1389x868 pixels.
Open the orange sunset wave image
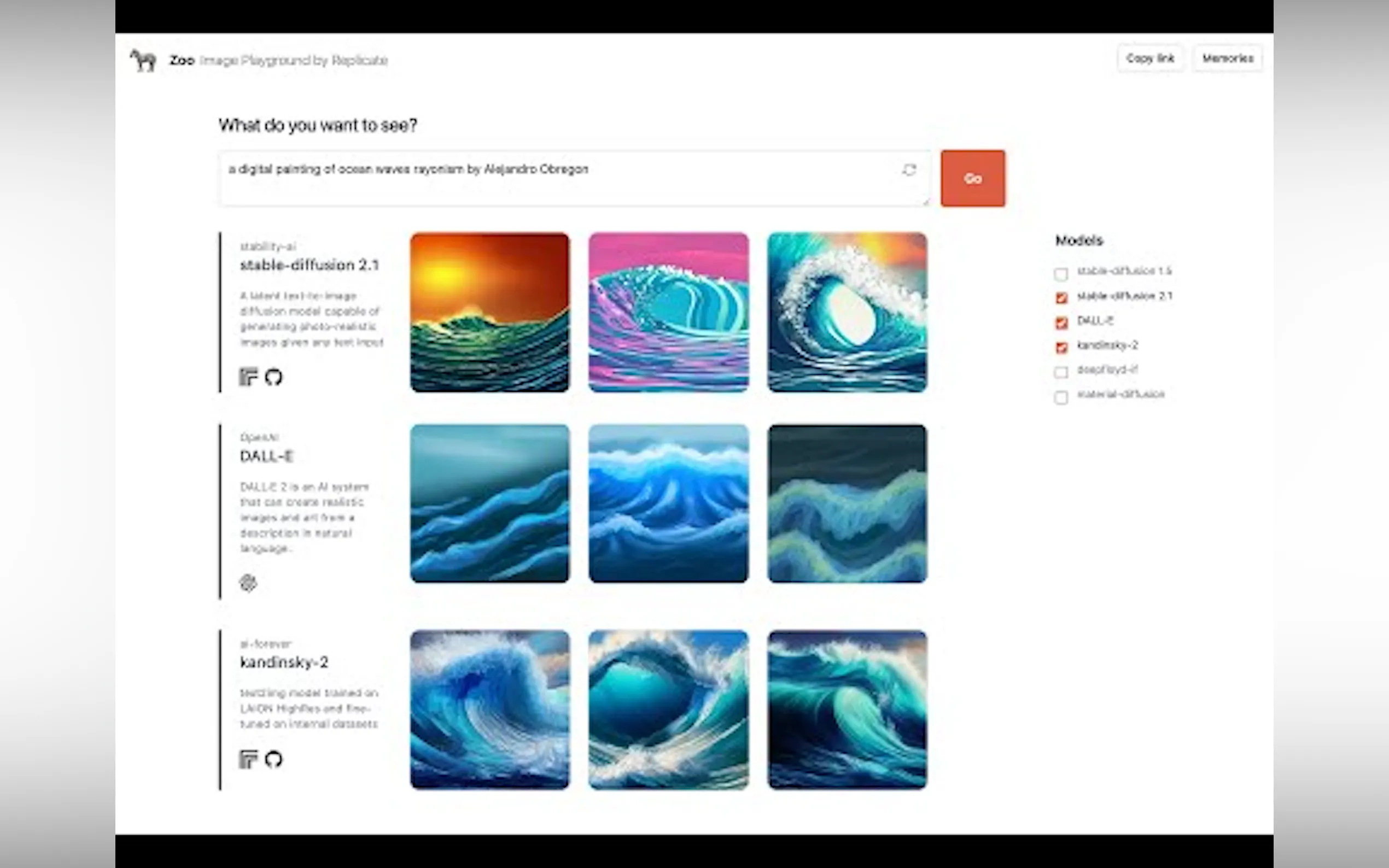point(490,312)
